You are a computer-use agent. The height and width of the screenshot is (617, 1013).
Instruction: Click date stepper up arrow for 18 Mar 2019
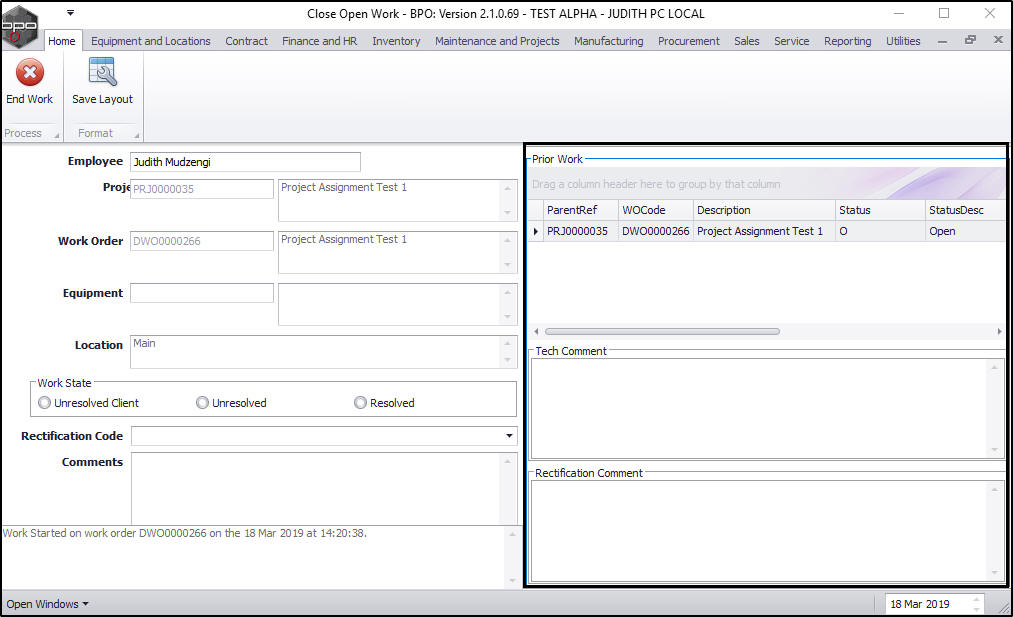point(977,600)
